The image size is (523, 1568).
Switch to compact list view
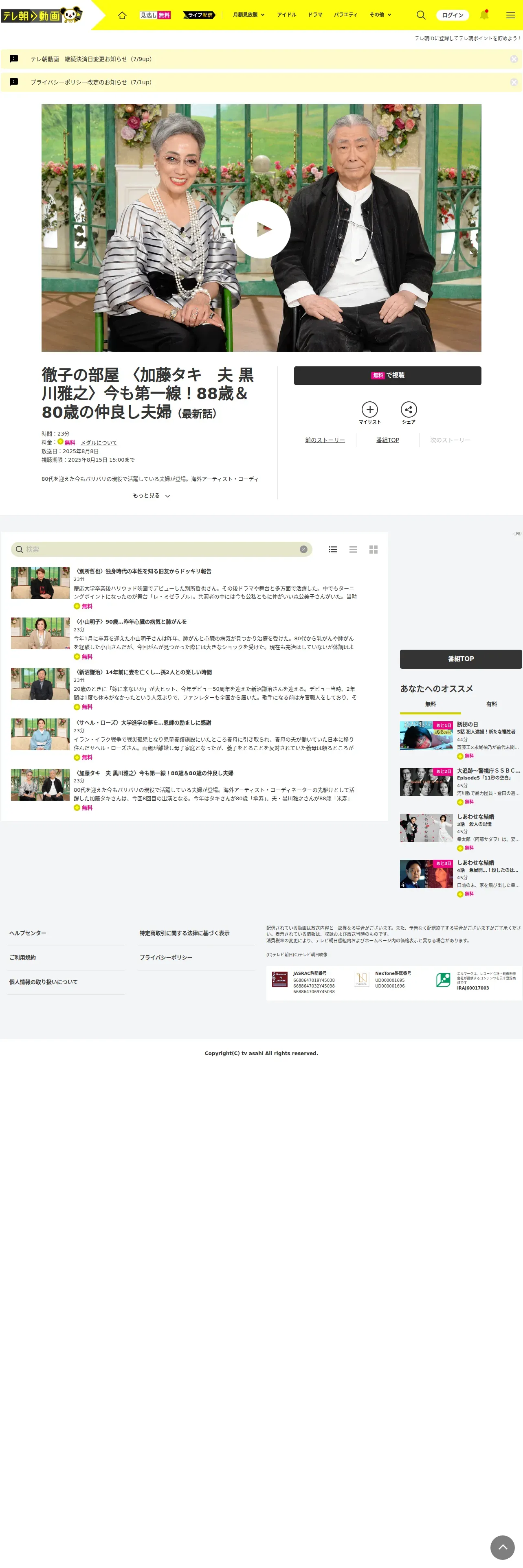352,549
